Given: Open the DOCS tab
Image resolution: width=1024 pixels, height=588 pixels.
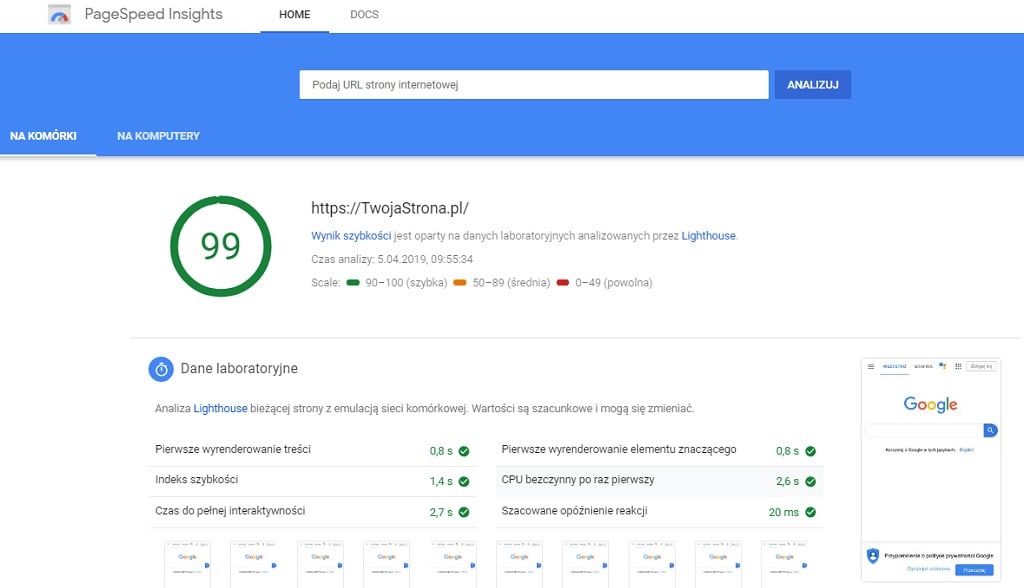Looking at the screenshot, I should point(364,14).
